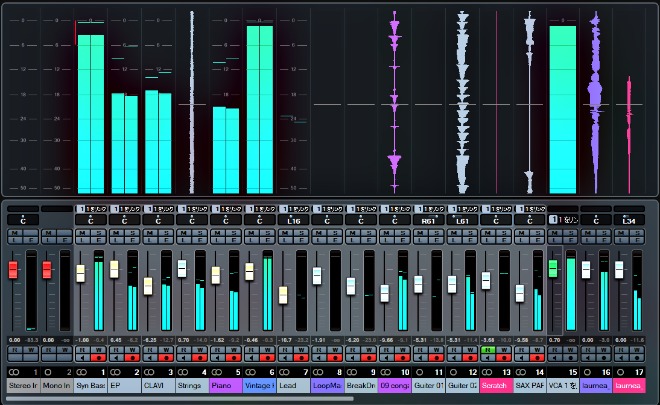
Task: Mute the Stereo In channel
Action: coord(15,233)
